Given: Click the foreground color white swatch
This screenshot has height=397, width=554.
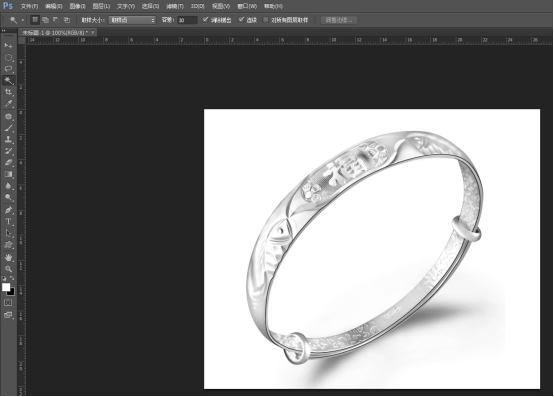Looking at the screenshot, I should pos(6,287).
